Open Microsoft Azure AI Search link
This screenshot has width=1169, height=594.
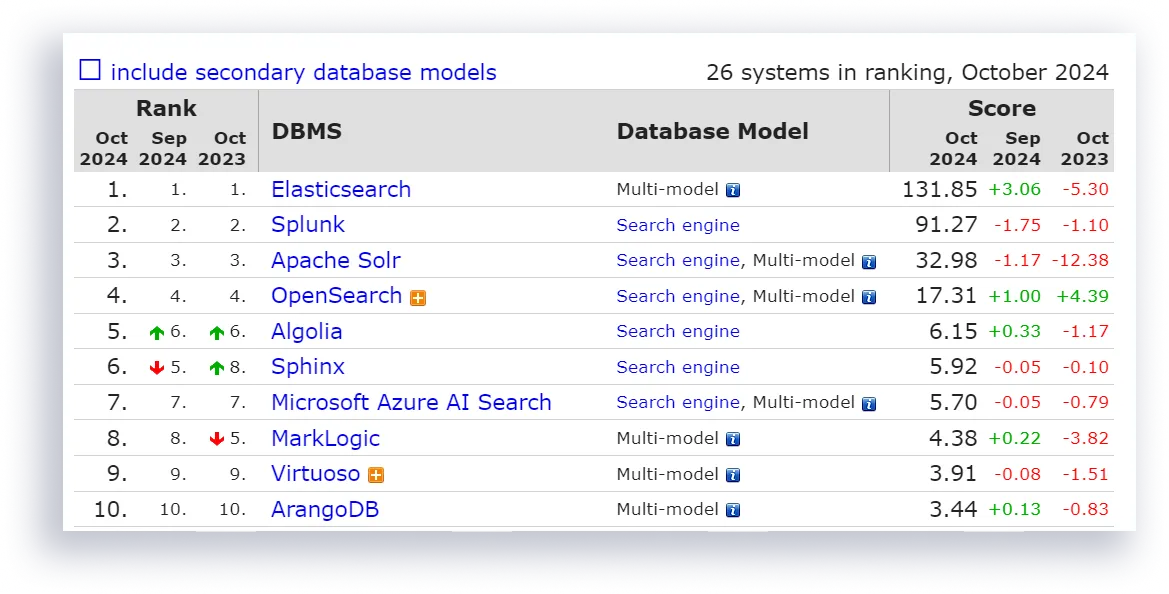pos(411,403)
